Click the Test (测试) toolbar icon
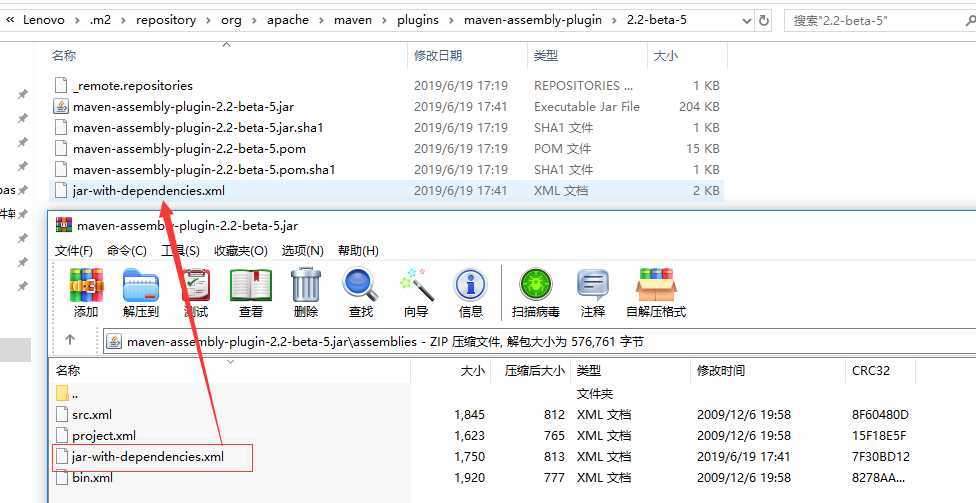The width and height of the screenshot is (976, 503). click(195, 286)
